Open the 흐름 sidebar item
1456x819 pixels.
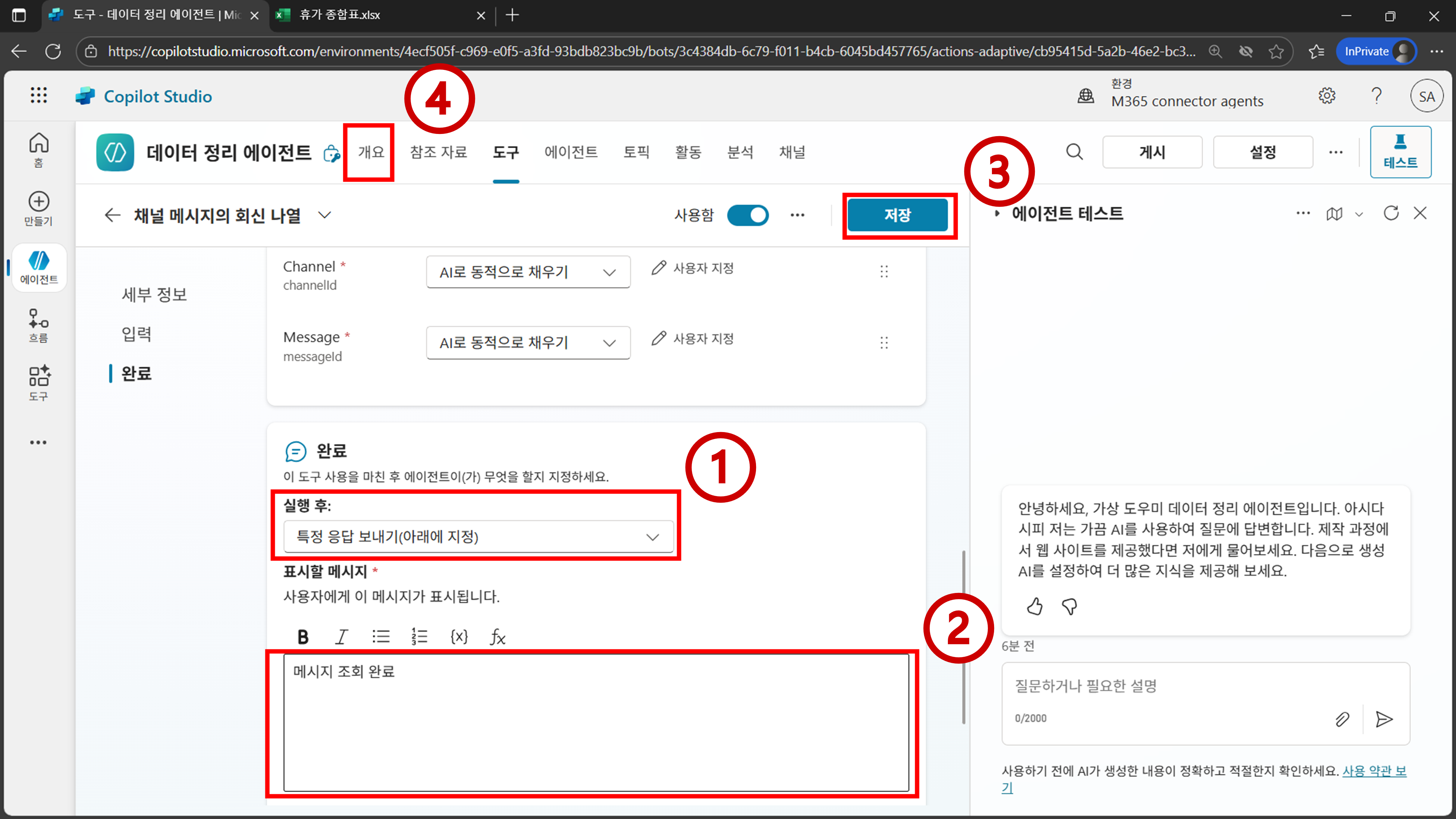[x=39, y=325]
